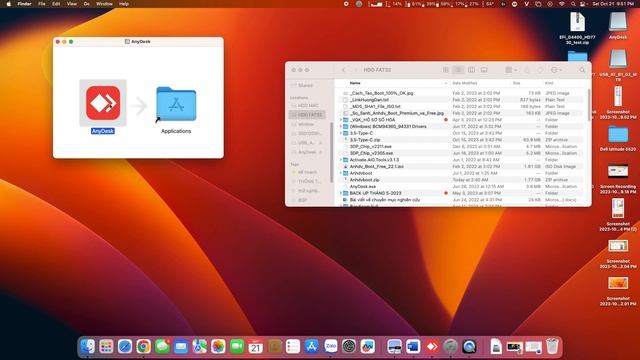Open Wi-Fi status in the menu bar
The image size is (640, 360).
click(562, 4)
